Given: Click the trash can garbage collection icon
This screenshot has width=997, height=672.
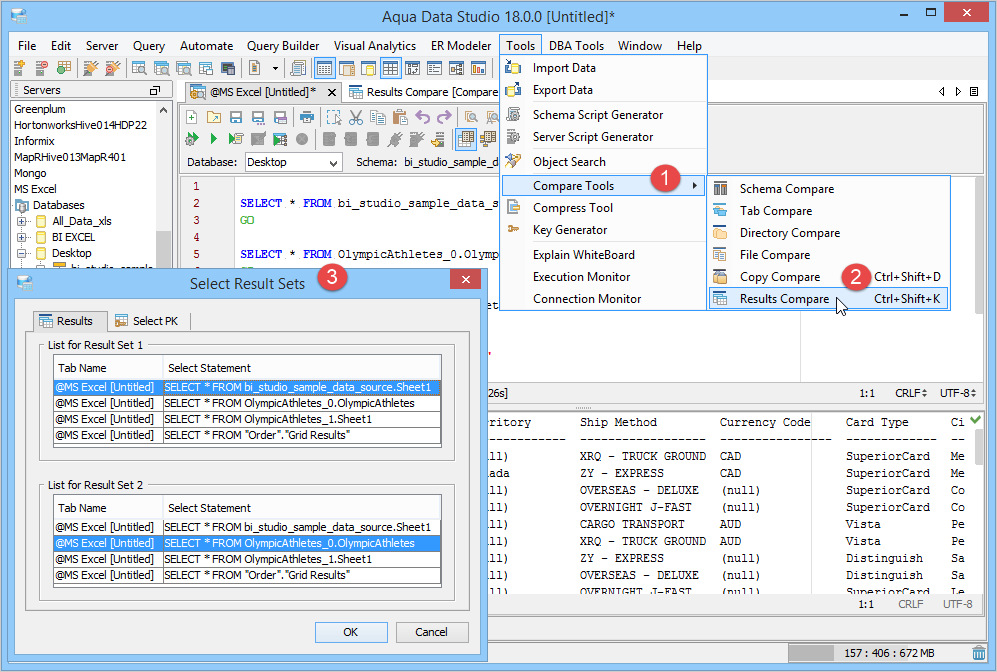Looking at the screenshot, I should pyautogui.click(x=978, y=653).
